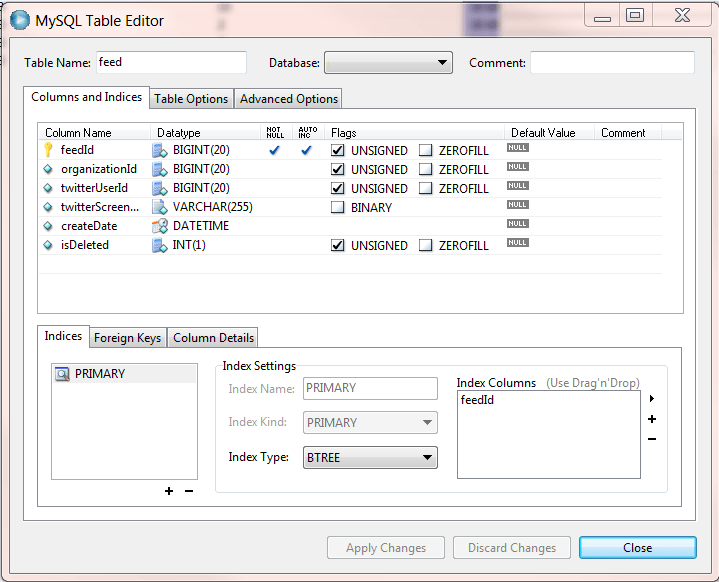Click the diamond icon beside isDeleted
This screenshot has height=582, width=719.
[48, 245]
